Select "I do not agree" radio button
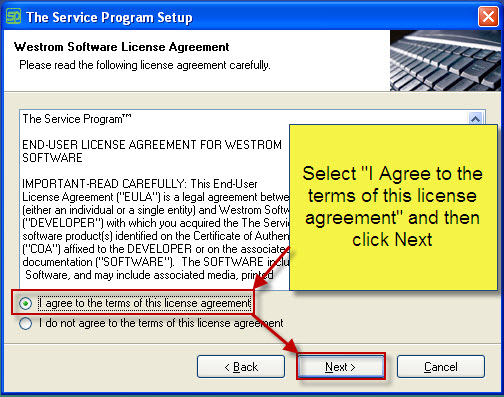 click(x=25, y=323)
